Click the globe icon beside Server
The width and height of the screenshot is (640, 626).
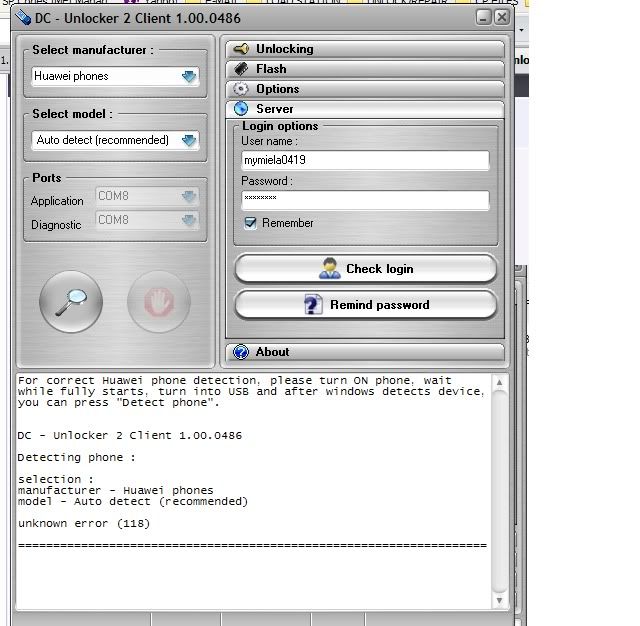240,109
